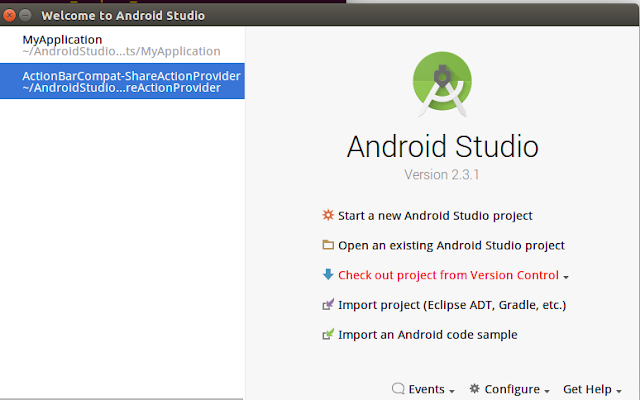Click the blue download arrow Version Control icon
Screen dimensions: 640x400
[328, 274]
